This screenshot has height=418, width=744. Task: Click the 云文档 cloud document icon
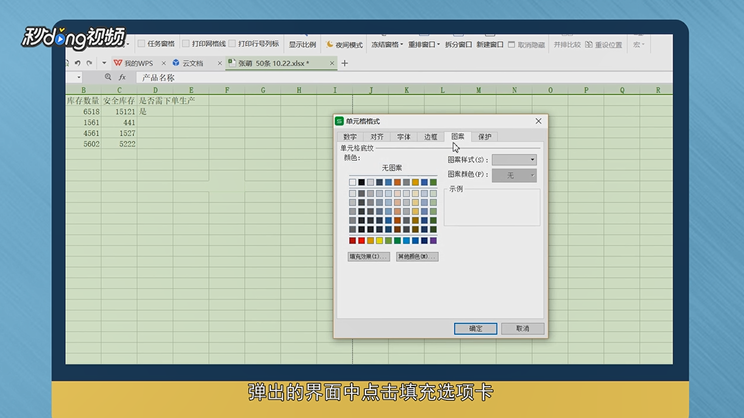(x=176, y=63)
